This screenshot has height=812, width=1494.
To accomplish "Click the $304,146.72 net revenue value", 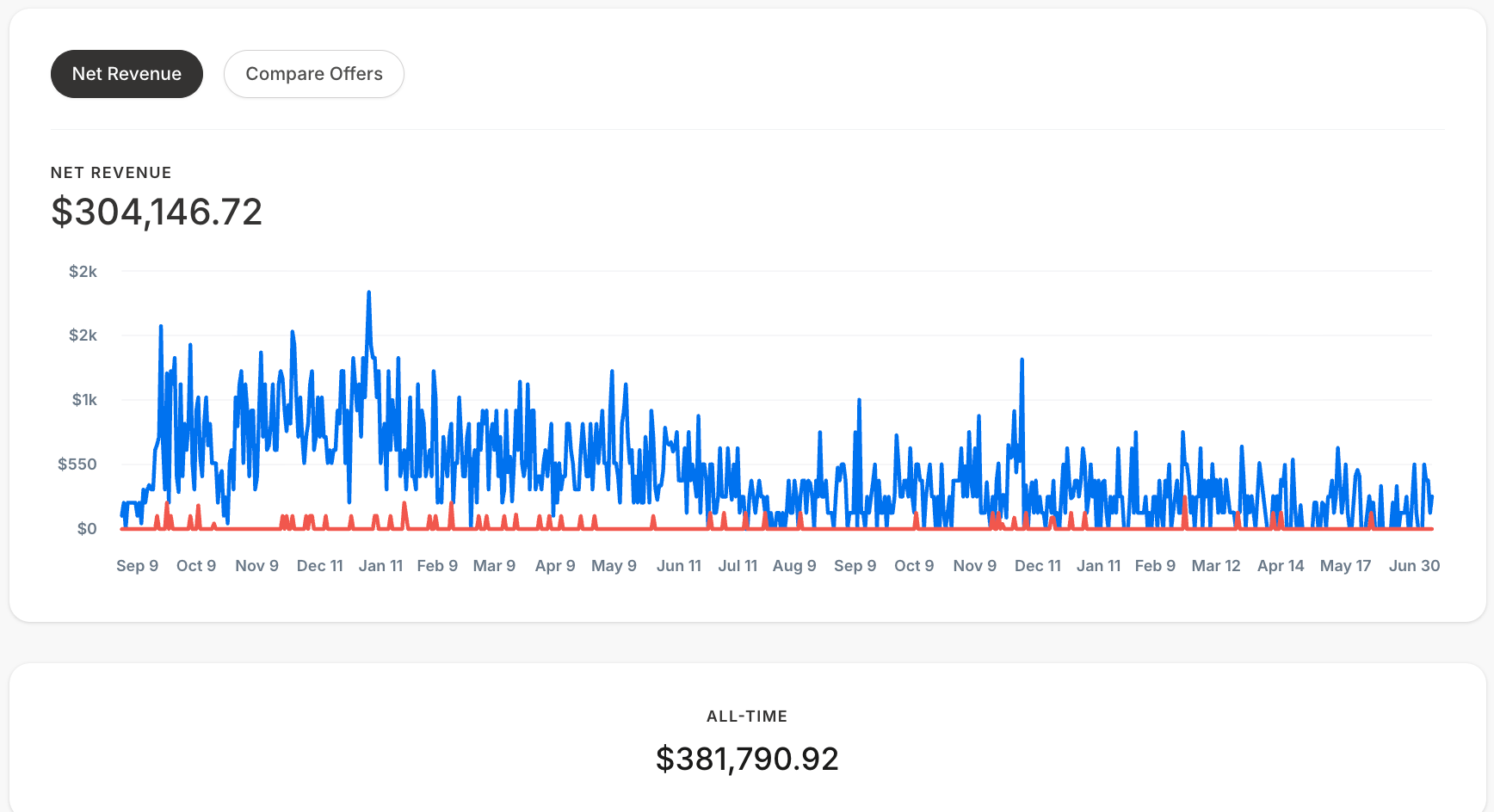I will tap(157, 212).
